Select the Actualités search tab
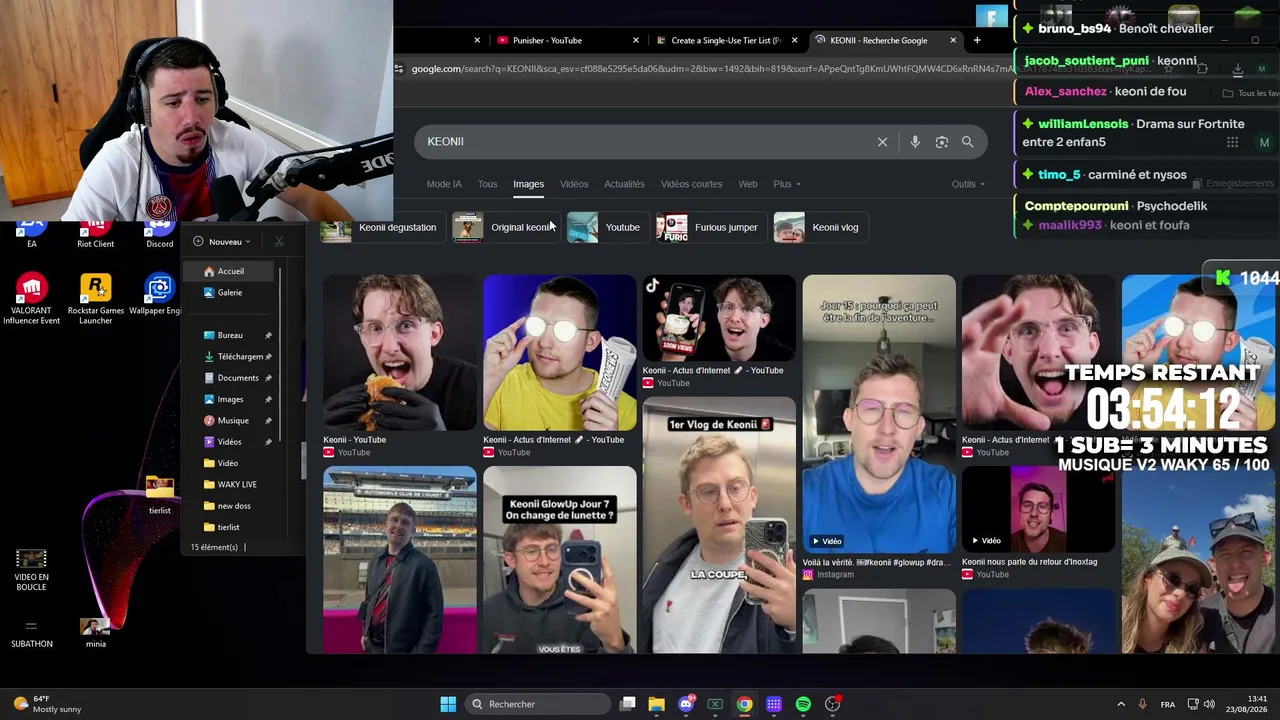The width and height of the screenshot is (1280, 720). 624,184
